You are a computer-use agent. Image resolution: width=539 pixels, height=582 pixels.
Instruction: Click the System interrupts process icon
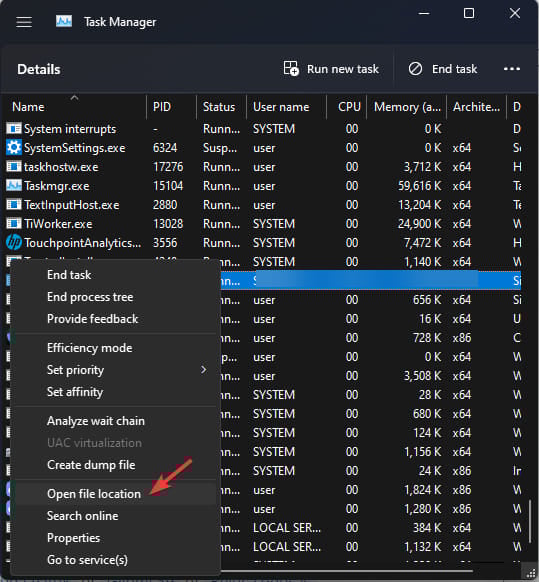click(14, 129)
